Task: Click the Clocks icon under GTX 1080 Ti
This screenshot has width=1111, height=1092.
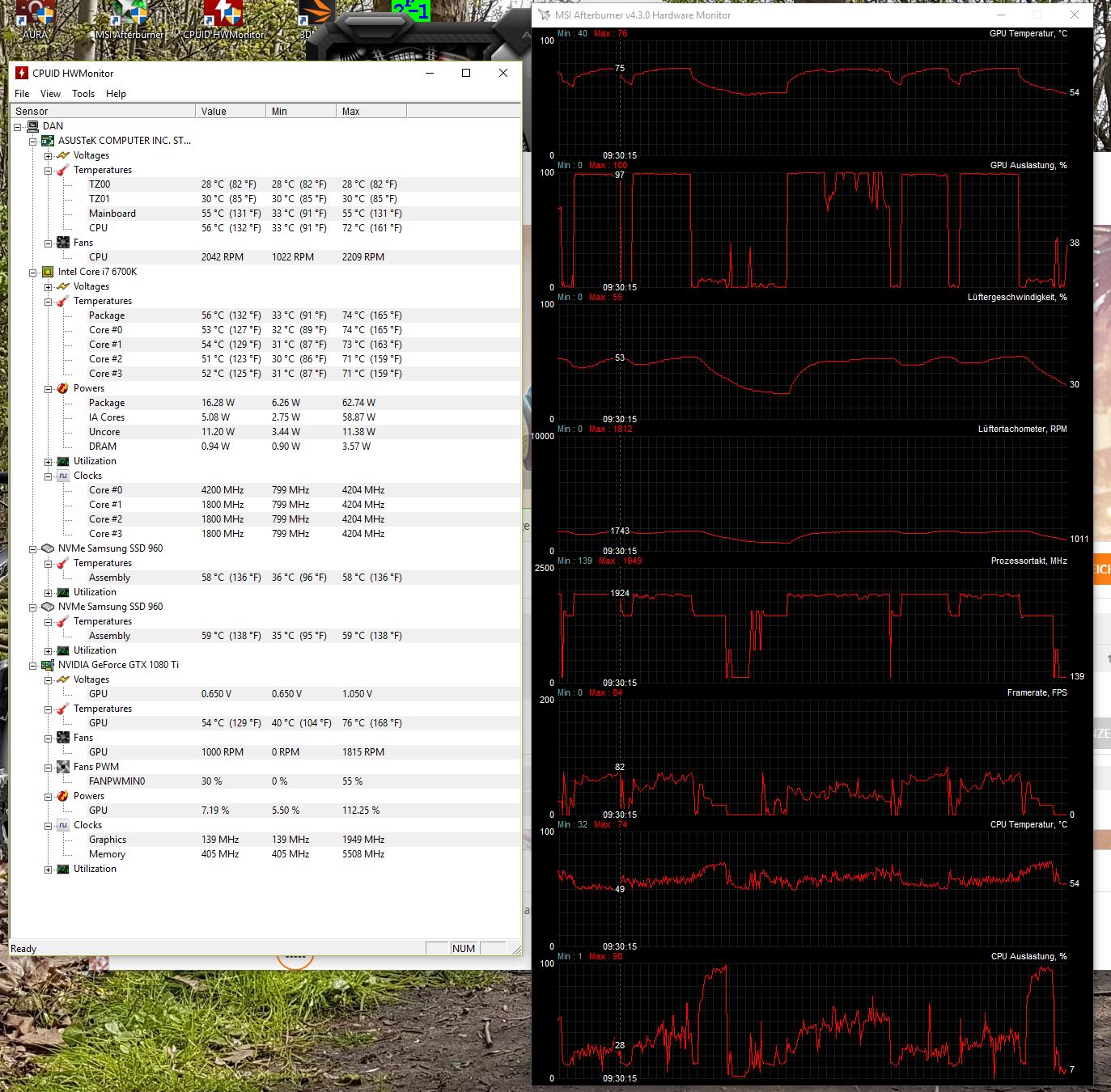Action: pos(63,825)
